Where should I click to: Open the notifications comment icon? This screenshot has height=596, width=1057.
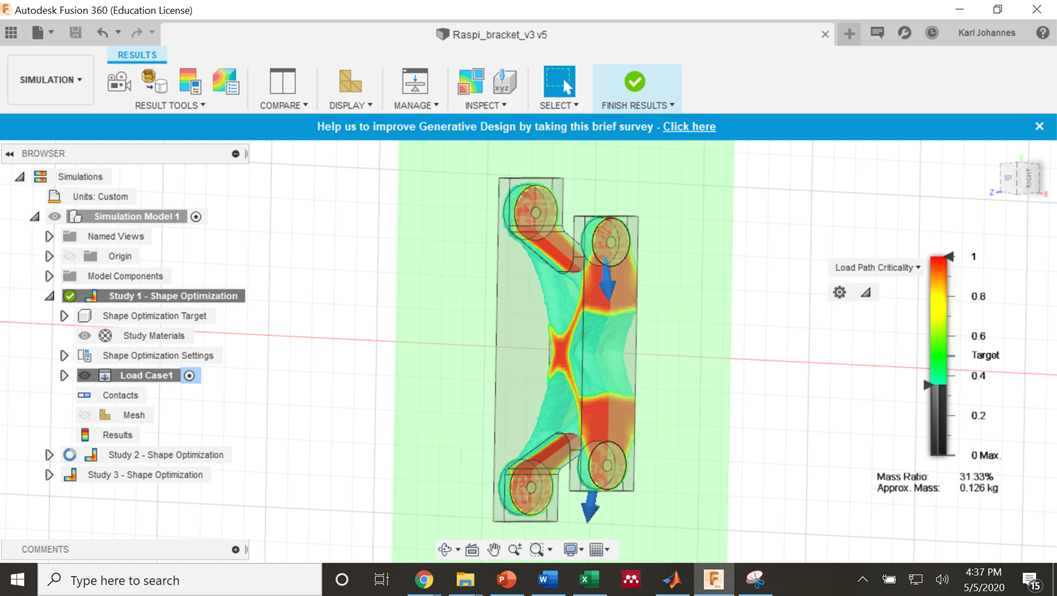[x=877, y=32]
